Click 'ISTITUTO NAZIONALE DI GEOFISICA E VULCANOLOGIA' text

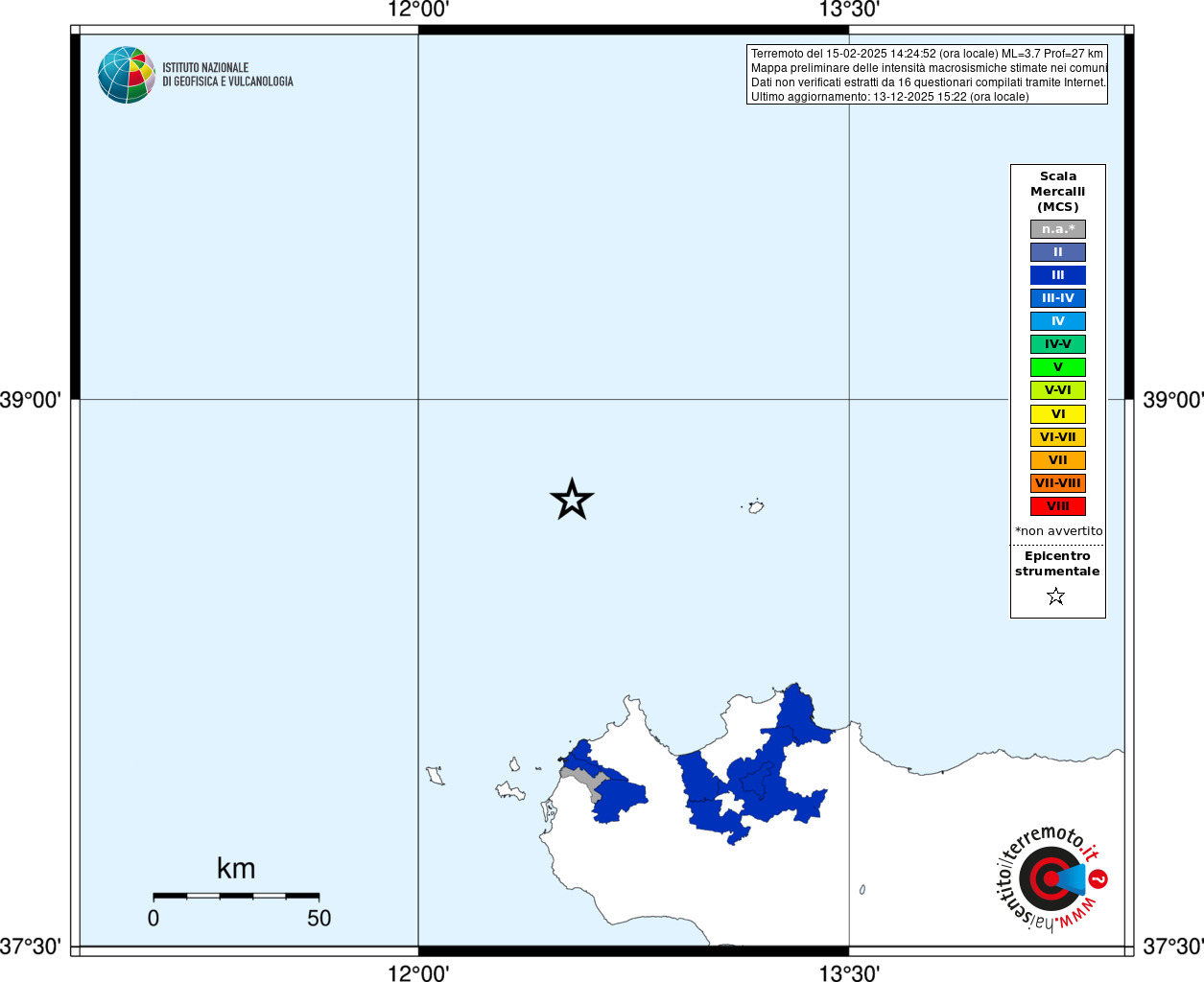227,75
